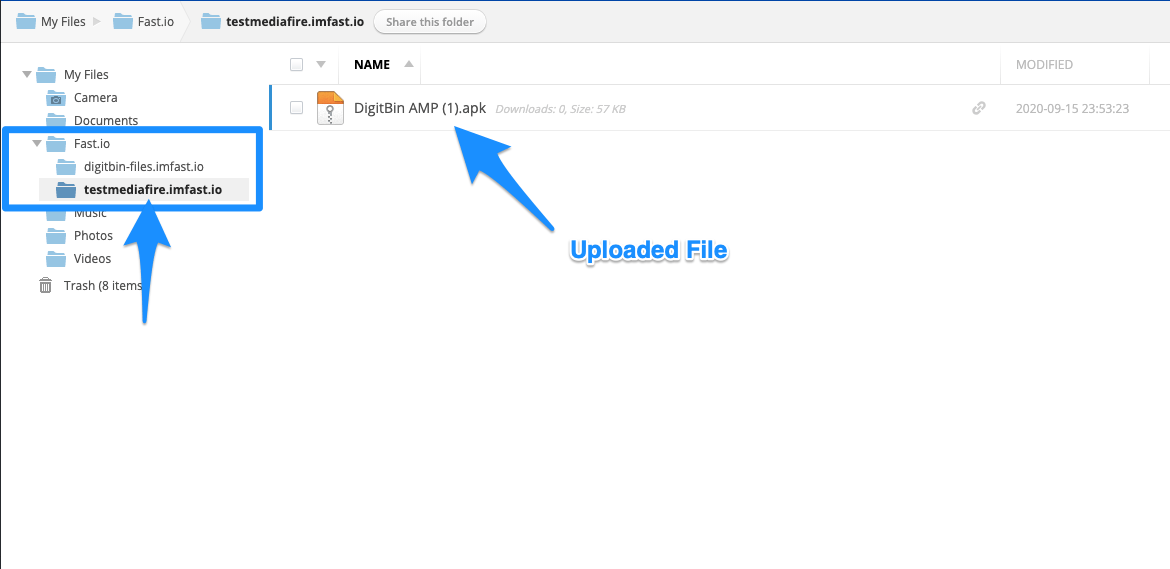Click testmediafire breadcrumb folder icon
Viewport: 1170px width, 569px height.
click(211, 22)
